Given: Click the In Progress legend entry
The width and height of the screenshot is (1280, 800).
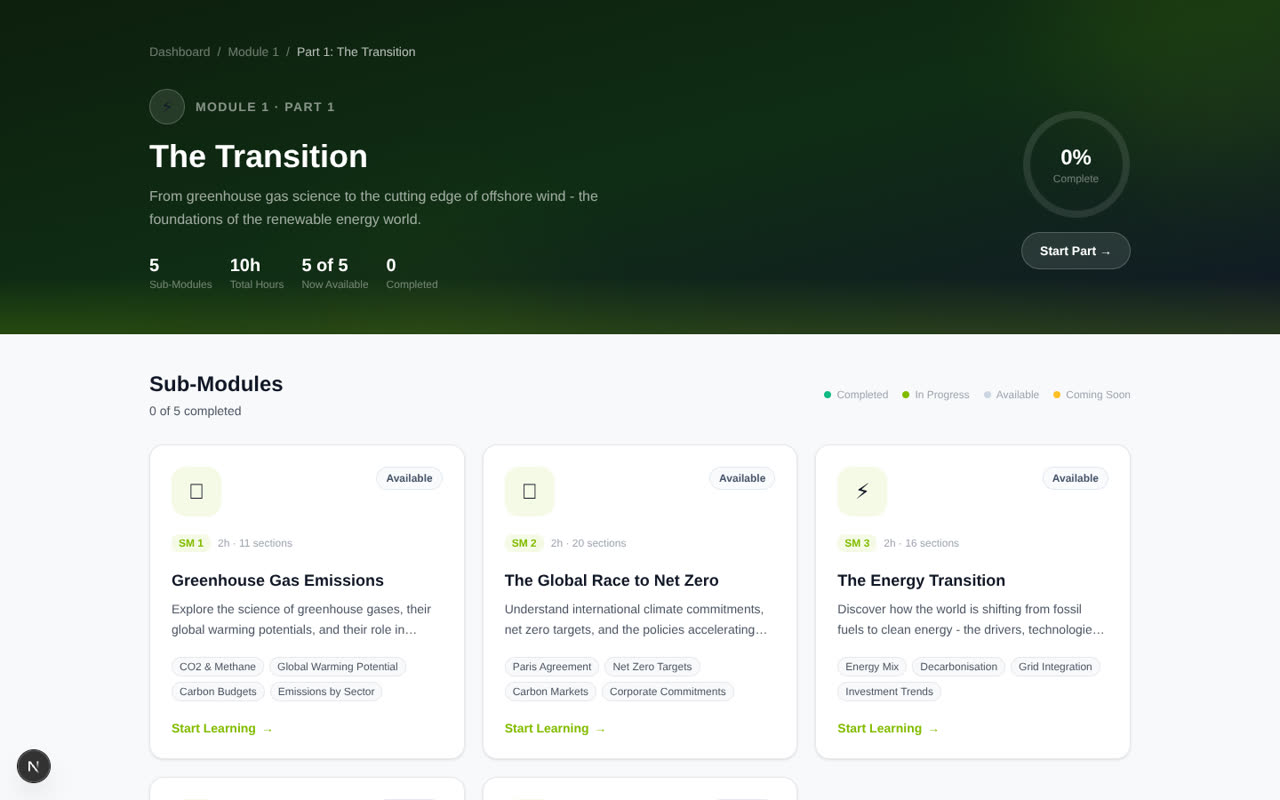Looking at the screenshot, I should click(x=936, y=395).
